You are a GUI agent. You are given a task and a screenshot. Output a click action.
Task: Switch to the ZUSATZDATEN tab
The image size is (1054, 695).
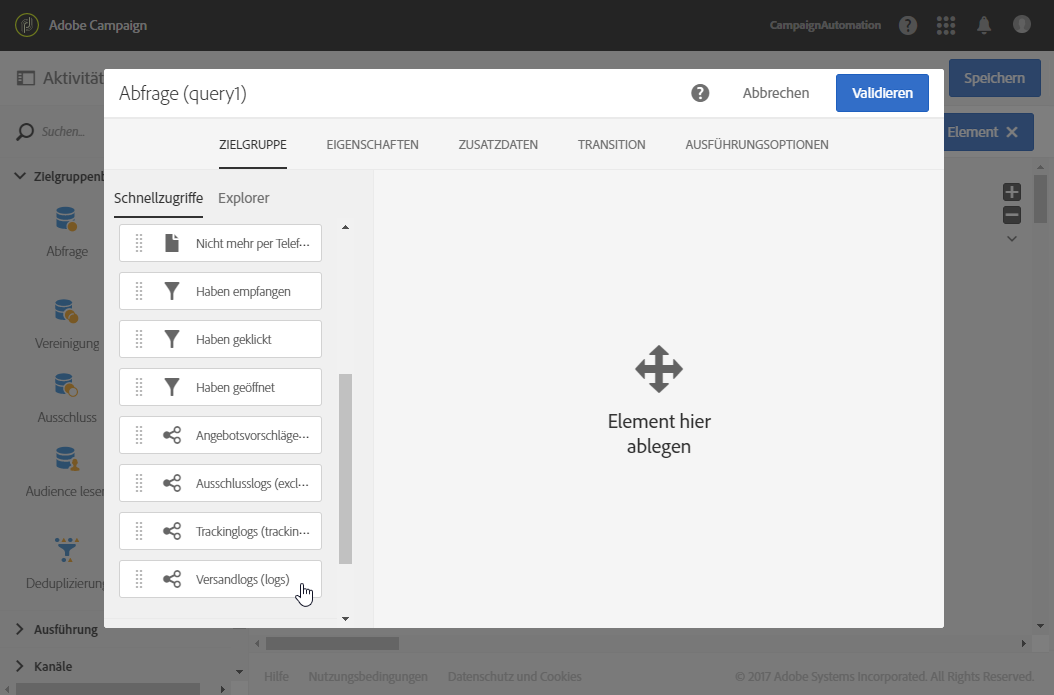pos(498,145)
